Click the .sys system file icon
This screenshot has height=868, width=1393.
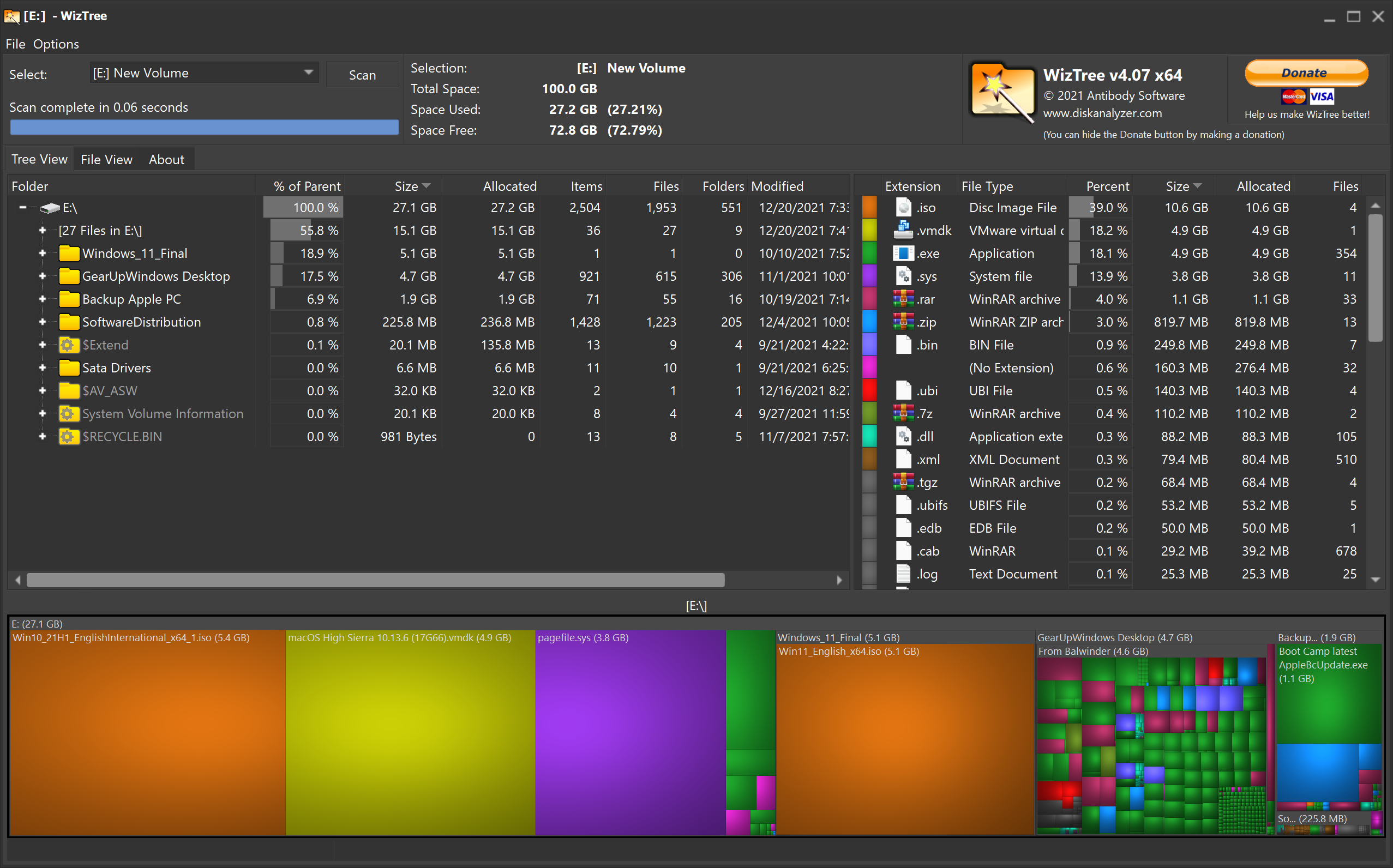tap(904, 276)
